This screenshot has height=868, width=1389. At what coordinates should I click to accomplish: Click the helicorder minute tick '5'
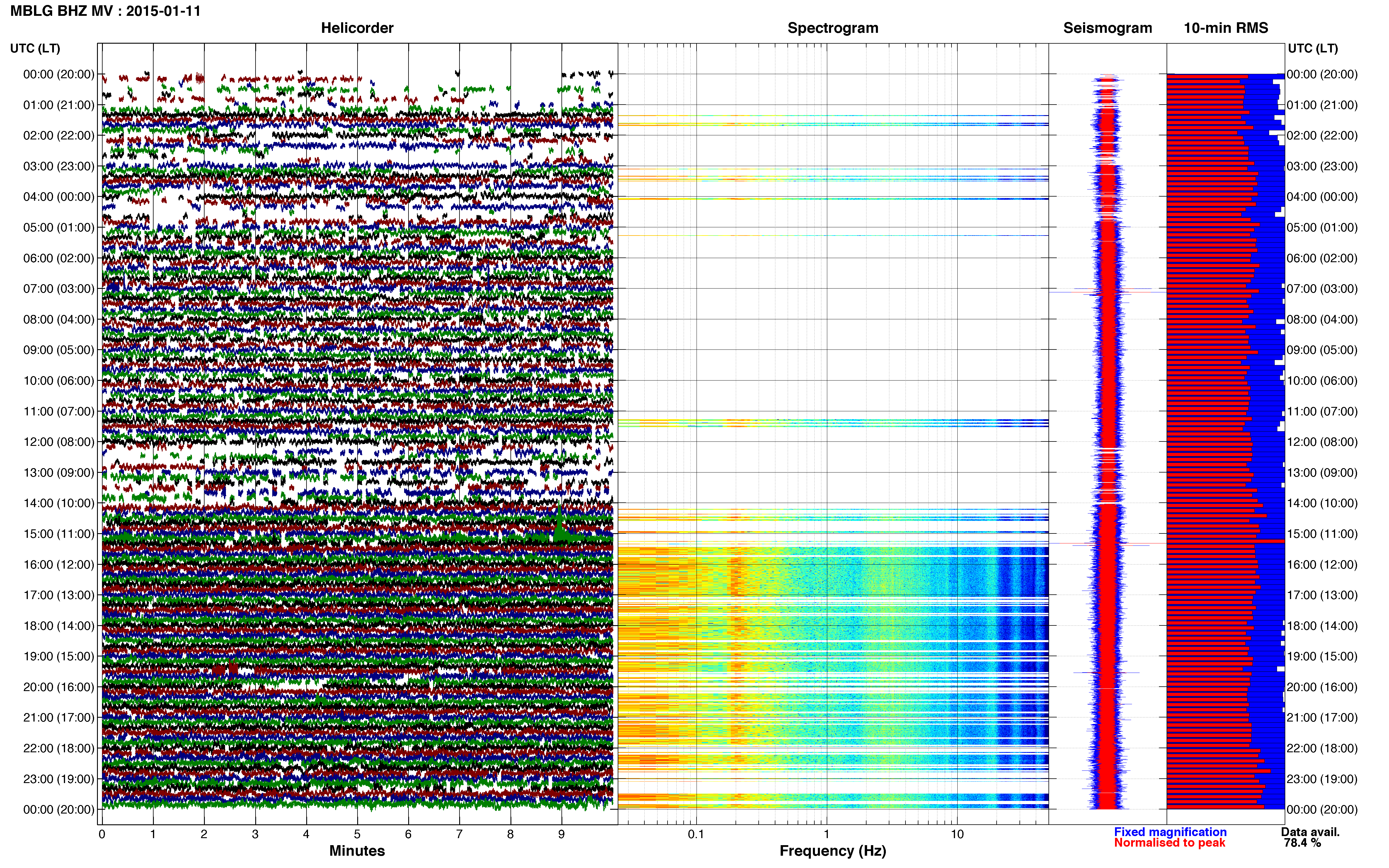coord(357,834)
